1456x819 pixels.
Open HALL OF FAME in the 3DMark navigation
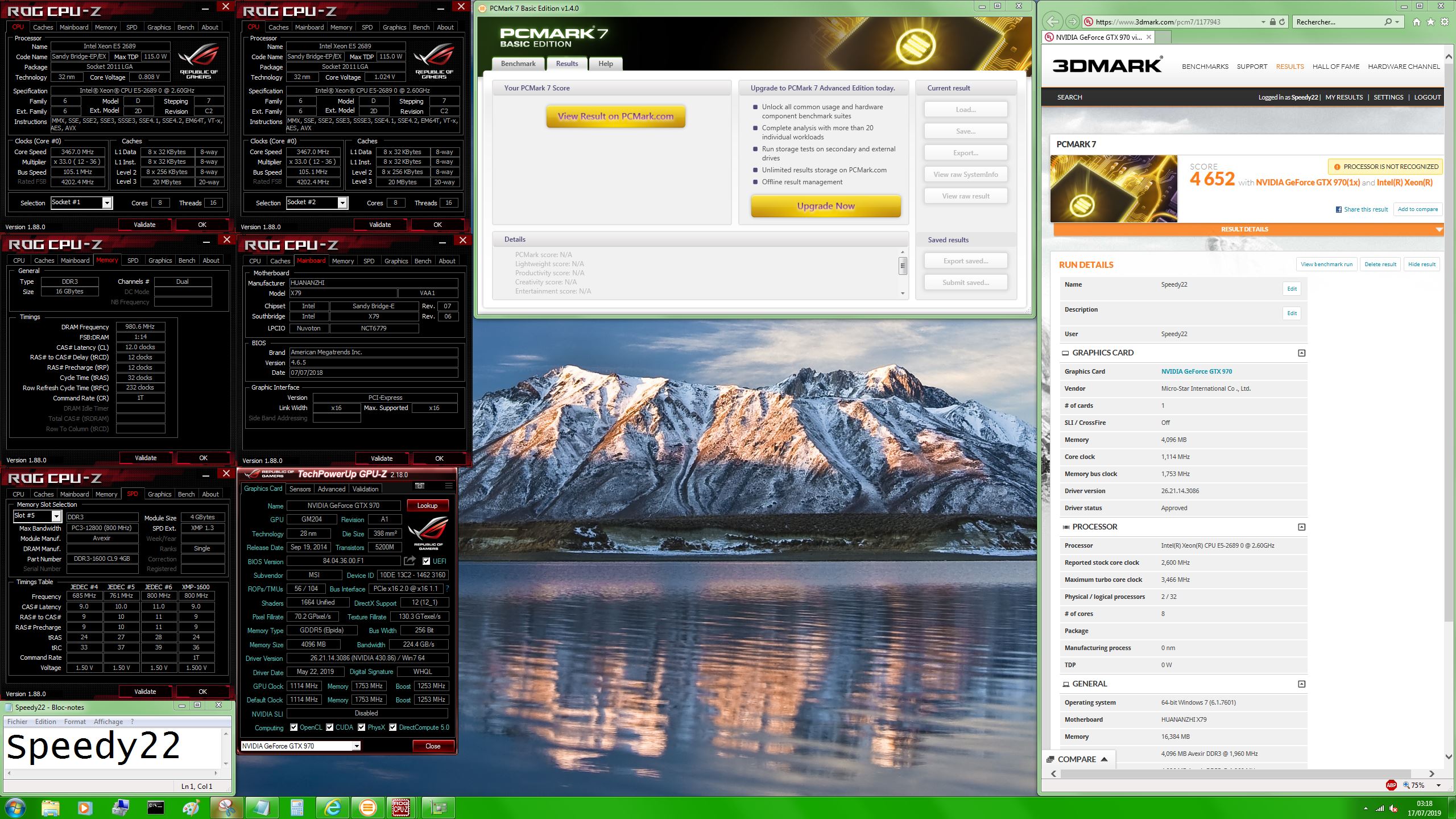click(1335, 67)
